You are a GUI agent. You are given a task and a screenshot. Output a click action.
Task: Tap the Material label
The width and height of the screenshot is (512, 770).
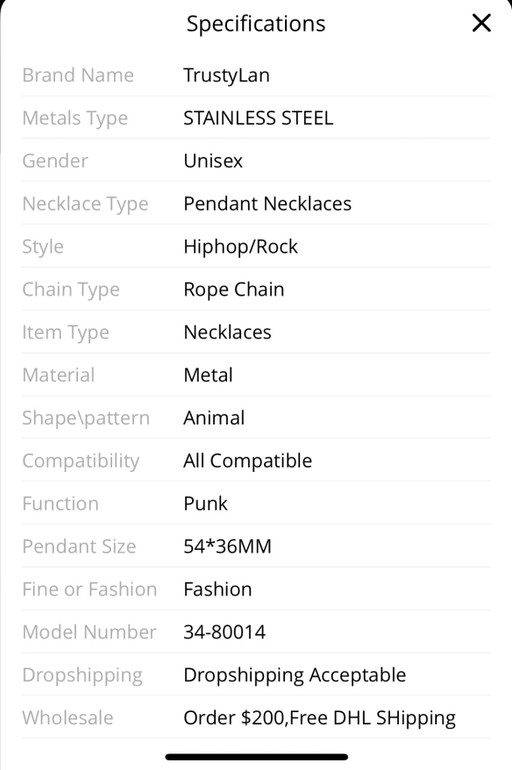coord(58,375)
